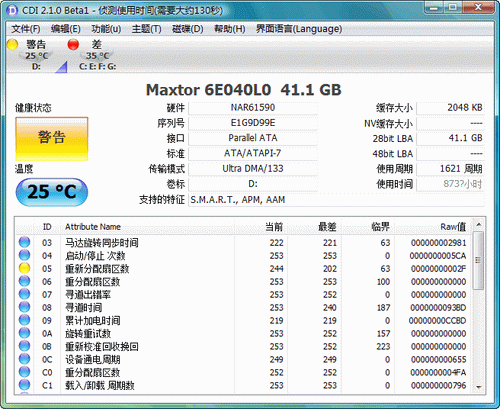Select the 重新分配扇区数 row
The height and width of the screenshot is (409, 500).
point(243,269)
